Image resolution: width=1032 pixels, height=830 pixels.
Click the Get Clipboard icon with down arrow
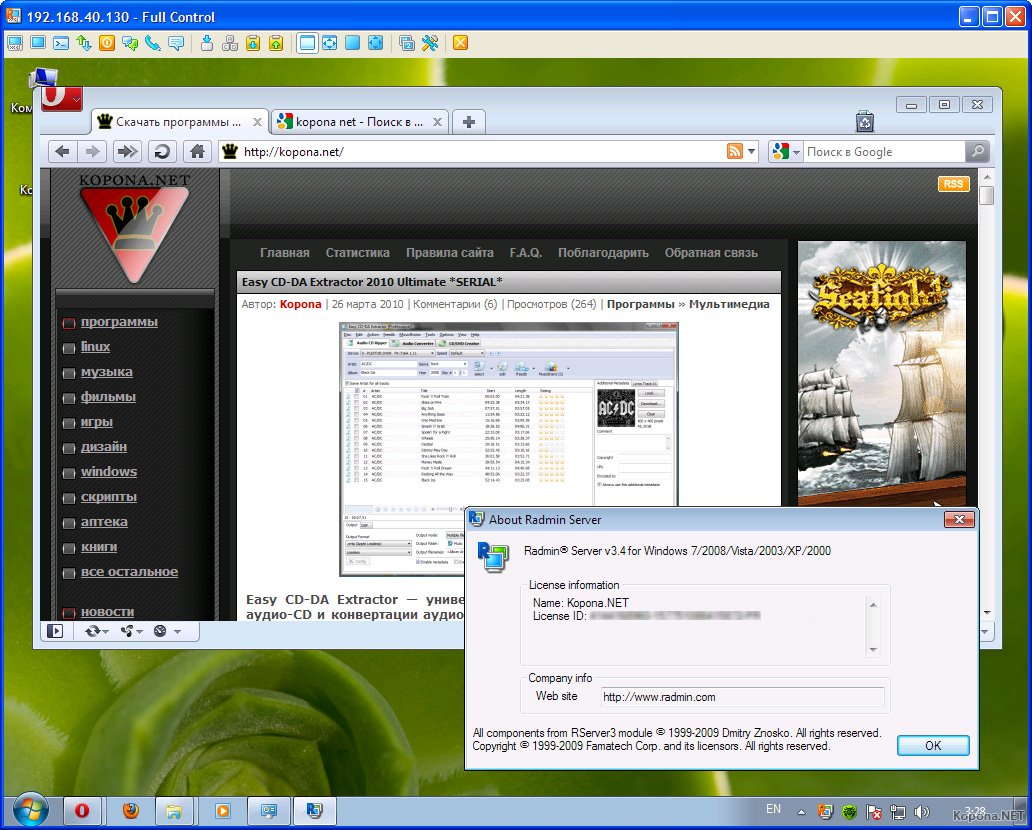tap(253, 43)
